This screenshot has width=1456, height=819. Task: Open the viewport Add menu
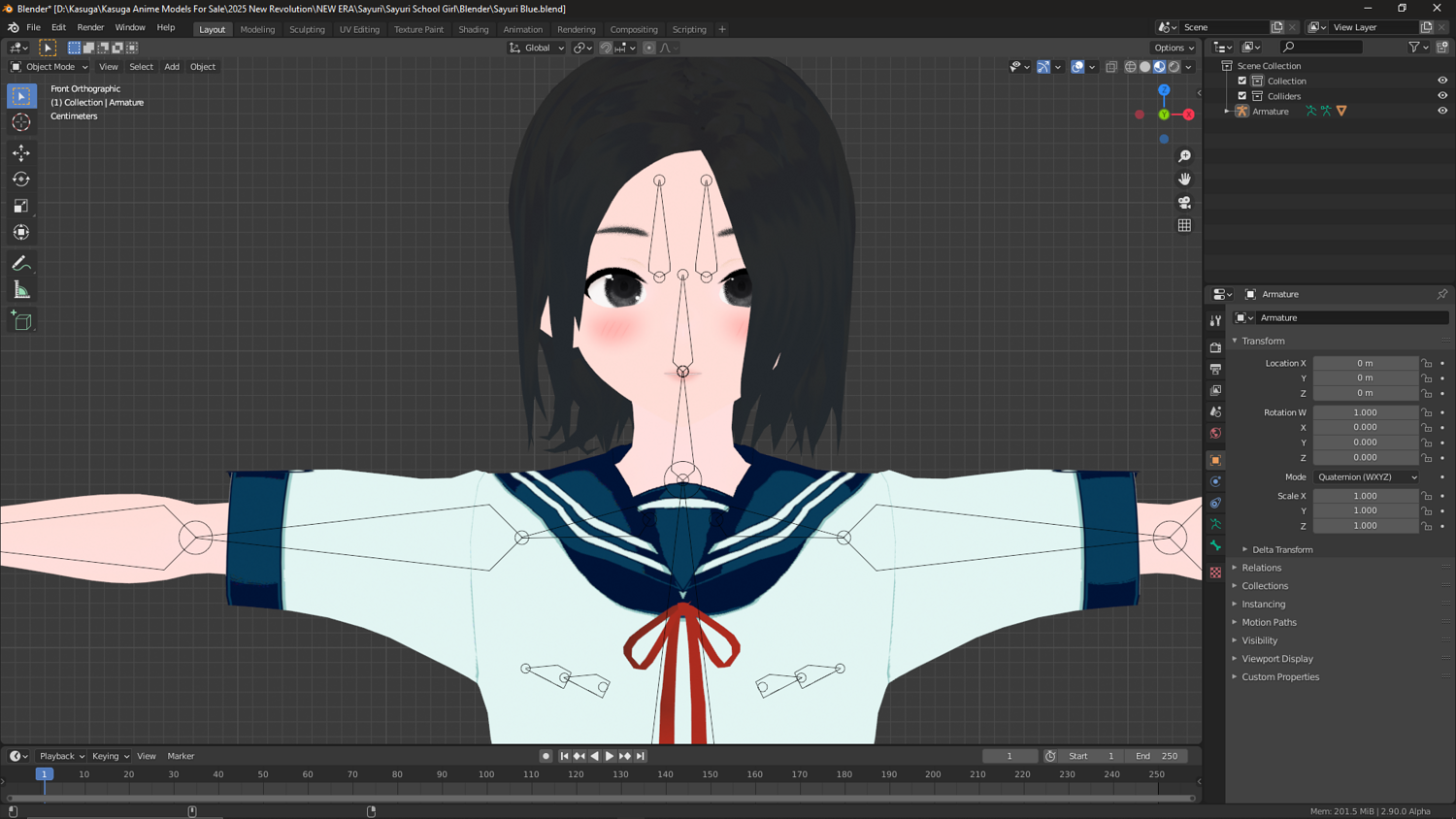(x=172, y=67)
